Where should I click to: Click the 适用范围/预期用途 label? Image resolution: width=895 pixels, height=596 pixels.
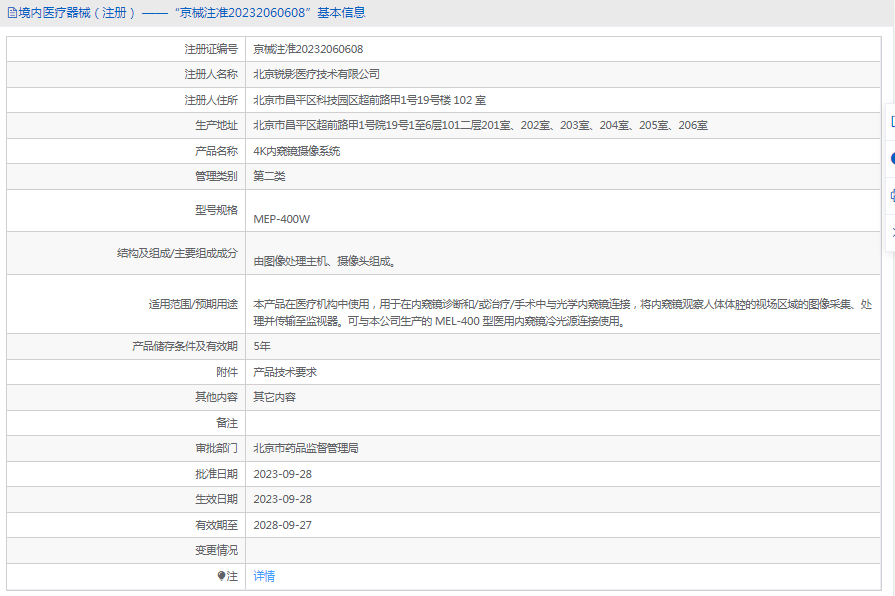[193, 304]
